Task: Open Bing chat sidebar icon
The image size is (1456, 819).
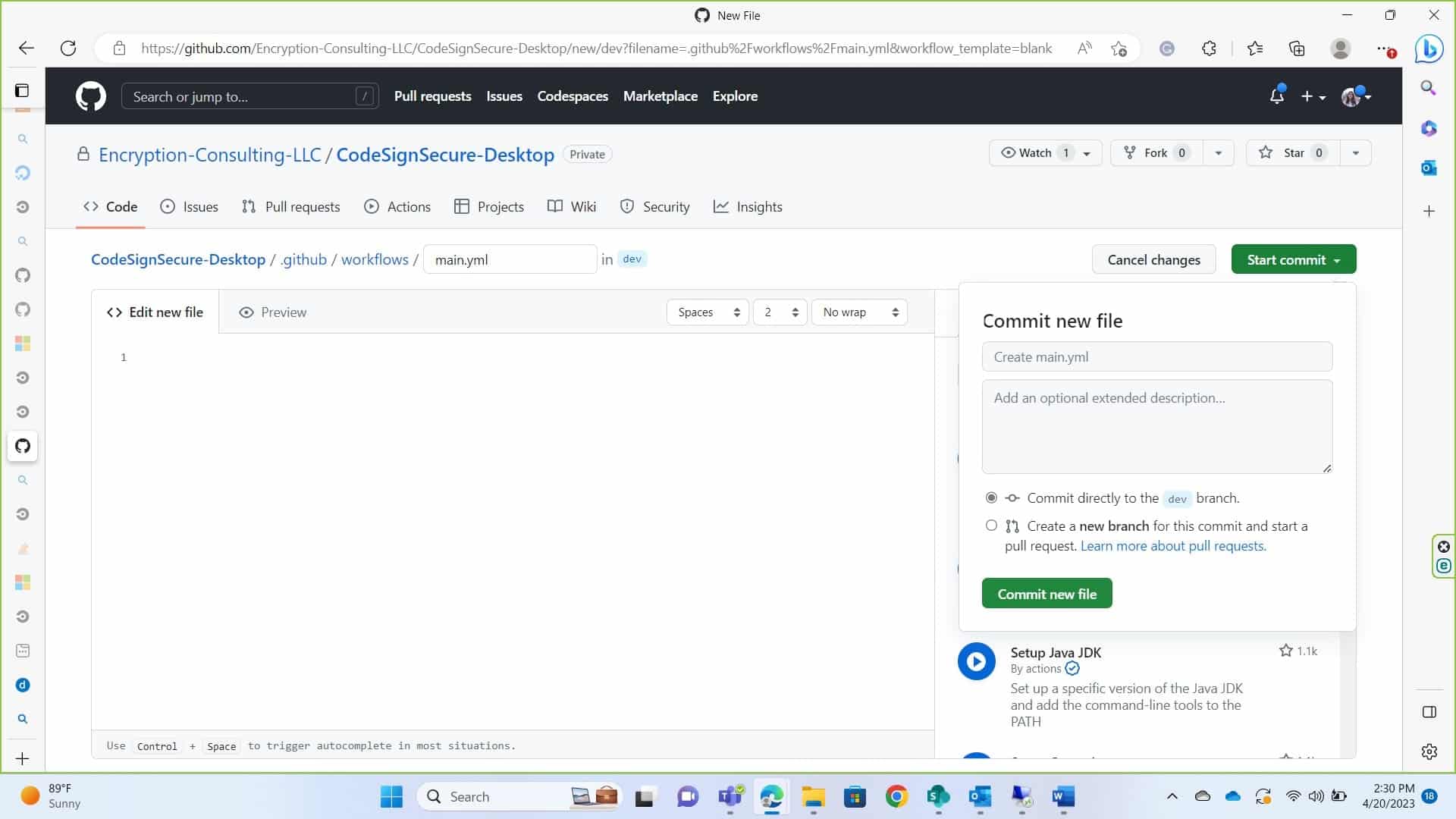Action: pyautogui.click(x=1429, y=49)
